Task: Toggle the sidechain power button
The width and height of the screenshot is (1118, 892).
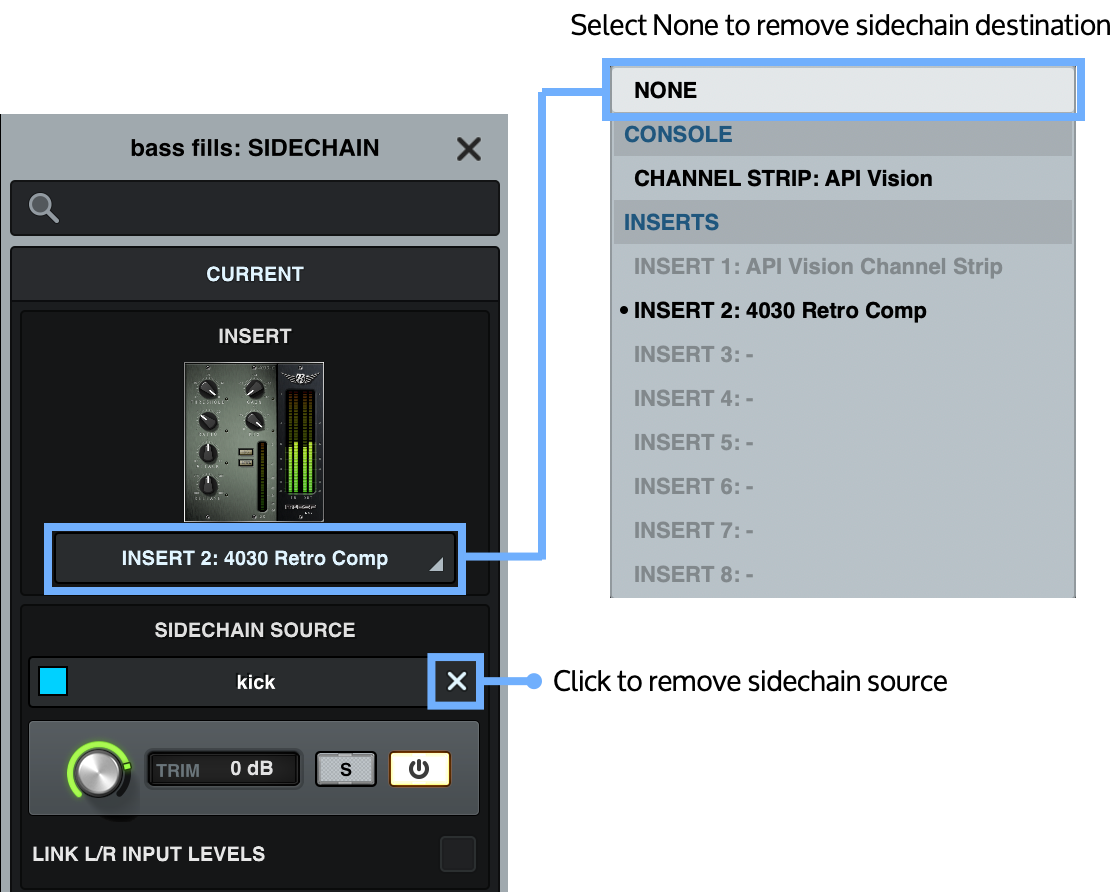Action: pos(419,769)
